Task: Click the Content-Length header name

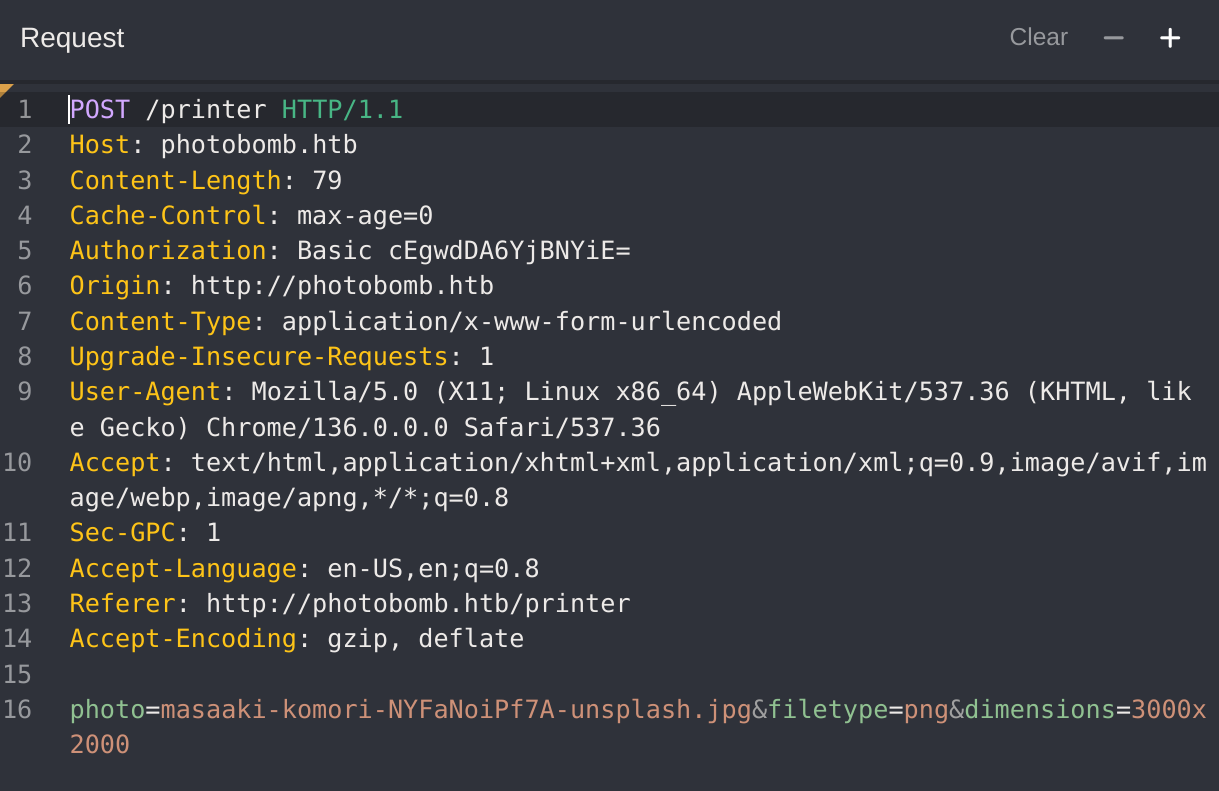Action: (x=175, y=180)
